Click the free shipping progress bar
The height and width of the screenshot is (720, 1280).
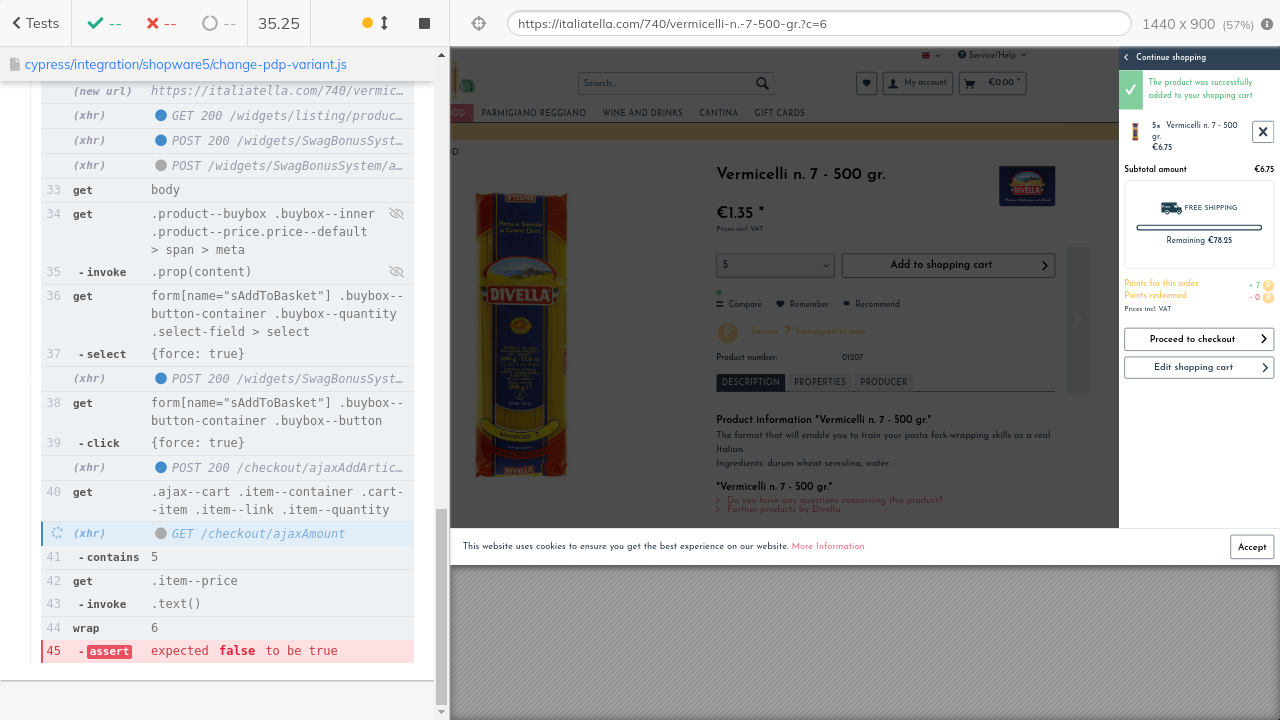(1198, 228)
